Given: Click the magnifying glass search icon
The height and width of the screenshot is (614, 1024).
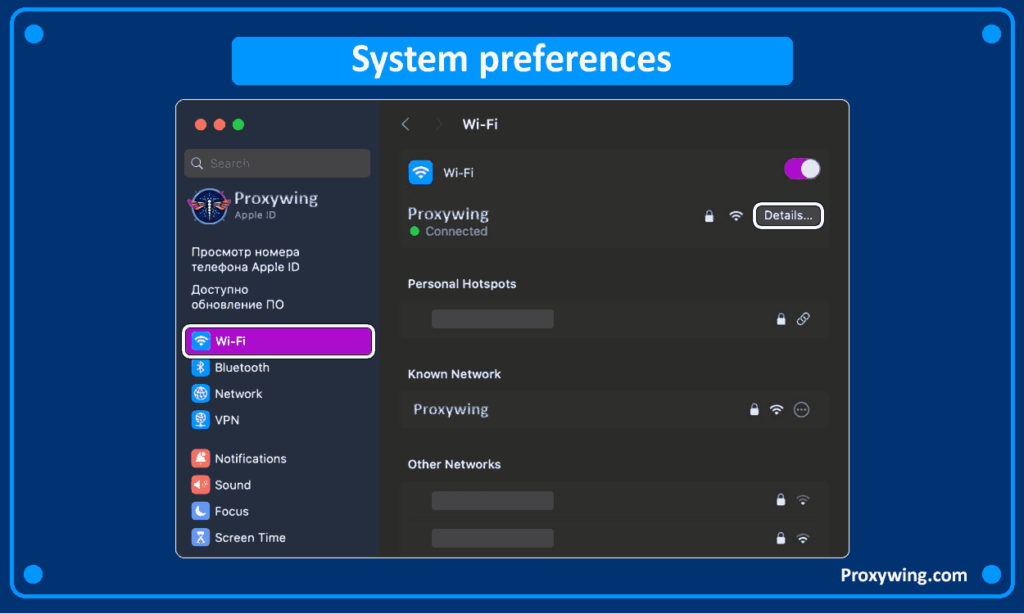Looking at the screenshot, I should click(197, 163).
